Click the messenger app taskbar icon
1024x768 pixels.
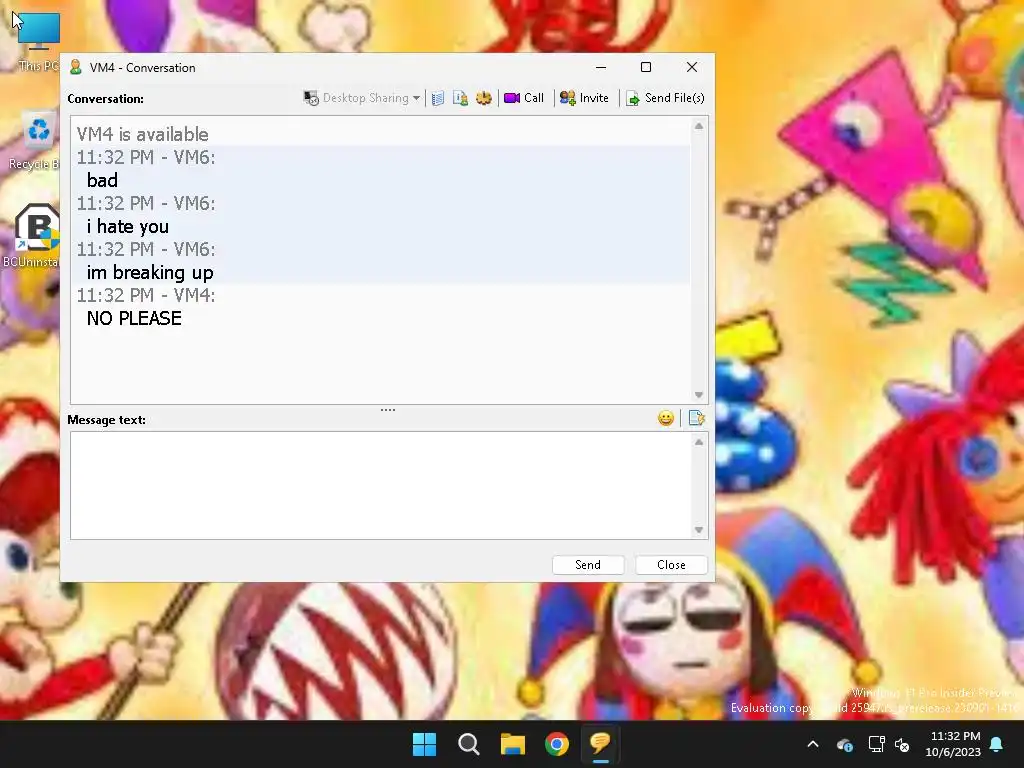(x=600, y=744)
